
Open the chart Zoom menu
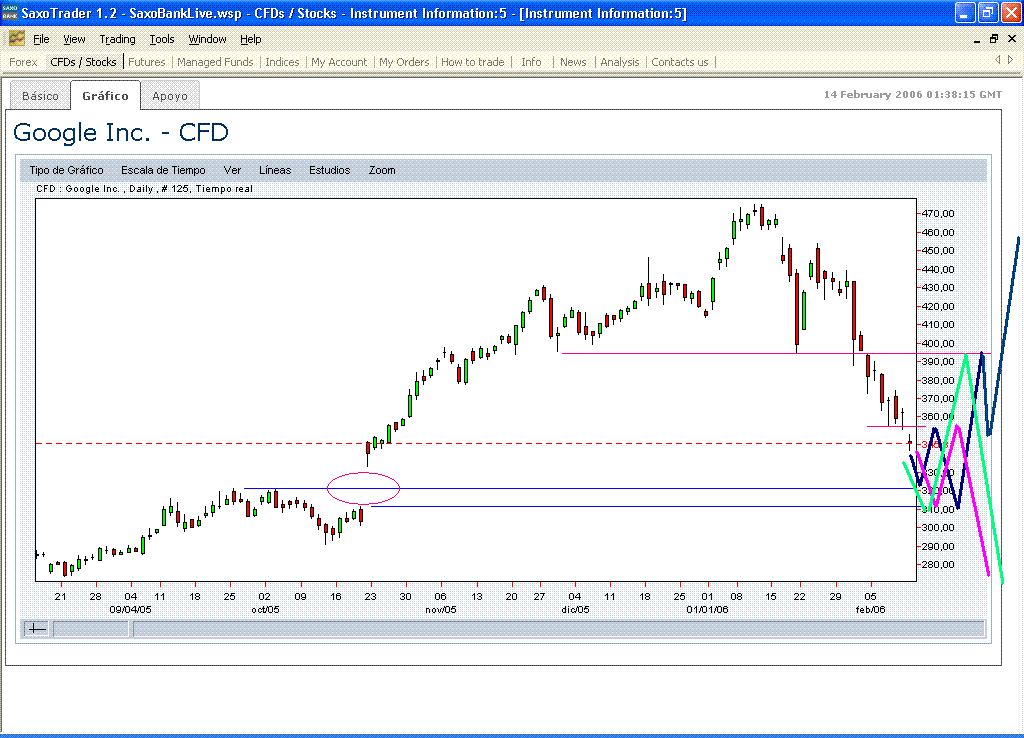point(382,170)
